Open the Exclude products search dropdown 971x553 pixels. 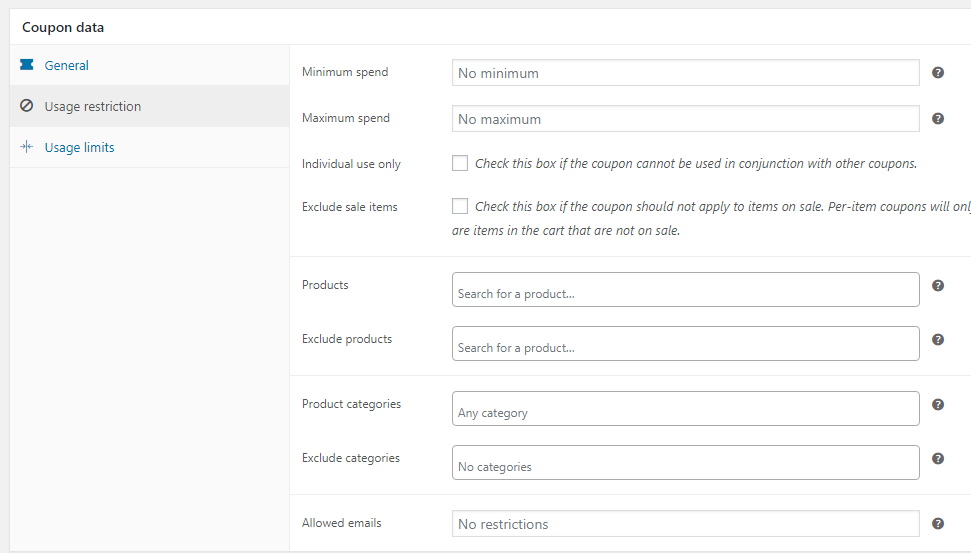point(686,344)
